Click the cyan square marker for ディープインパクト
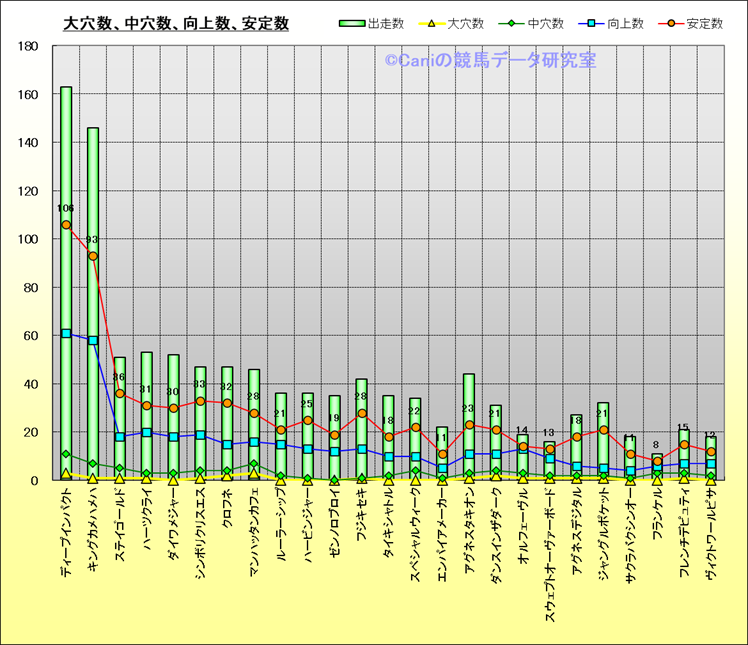The image size is (748, 645). (x=66, y=333)
